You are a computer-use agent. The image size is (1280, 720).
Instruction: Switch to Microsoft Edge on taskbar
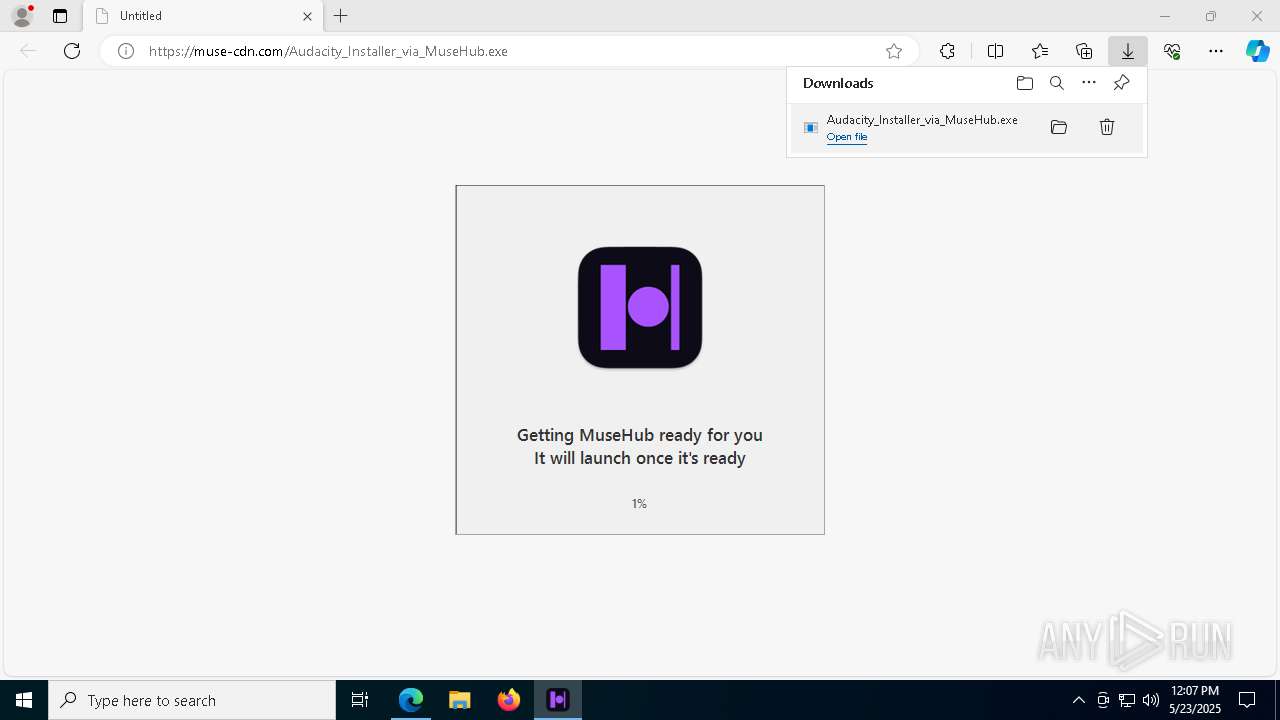[411, 700]
